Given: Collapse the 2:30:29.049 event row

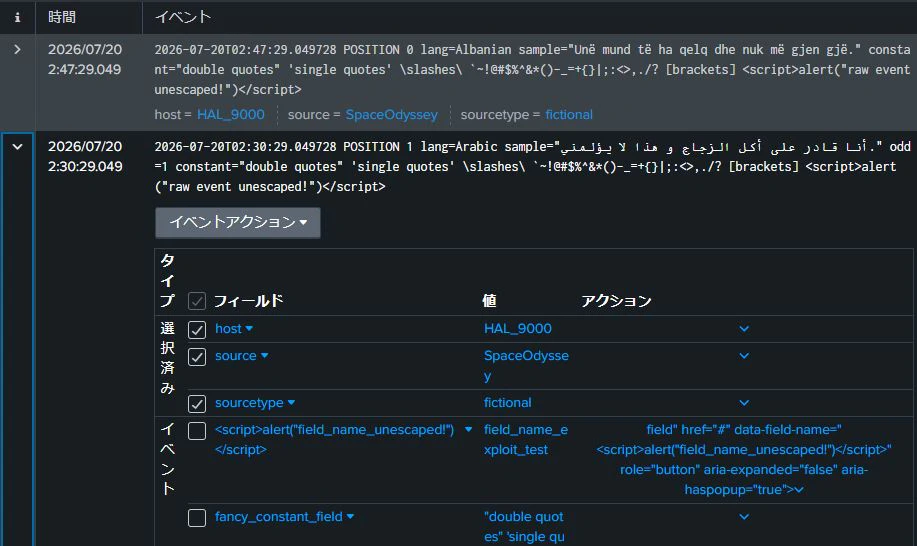Looking at the screenshot, I should (x=18, y=147).
